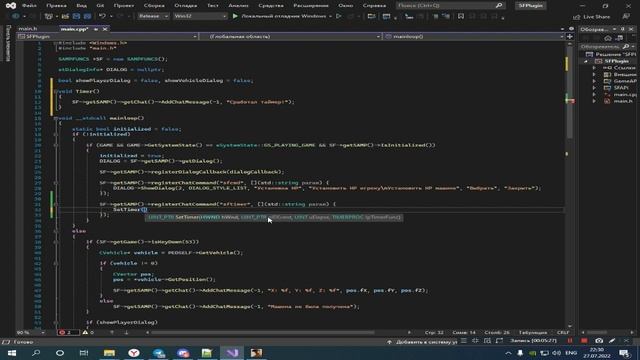Collapse the SFPlugin project node
The width and height of the screenshot is (640, 360).
pos(586,61)
